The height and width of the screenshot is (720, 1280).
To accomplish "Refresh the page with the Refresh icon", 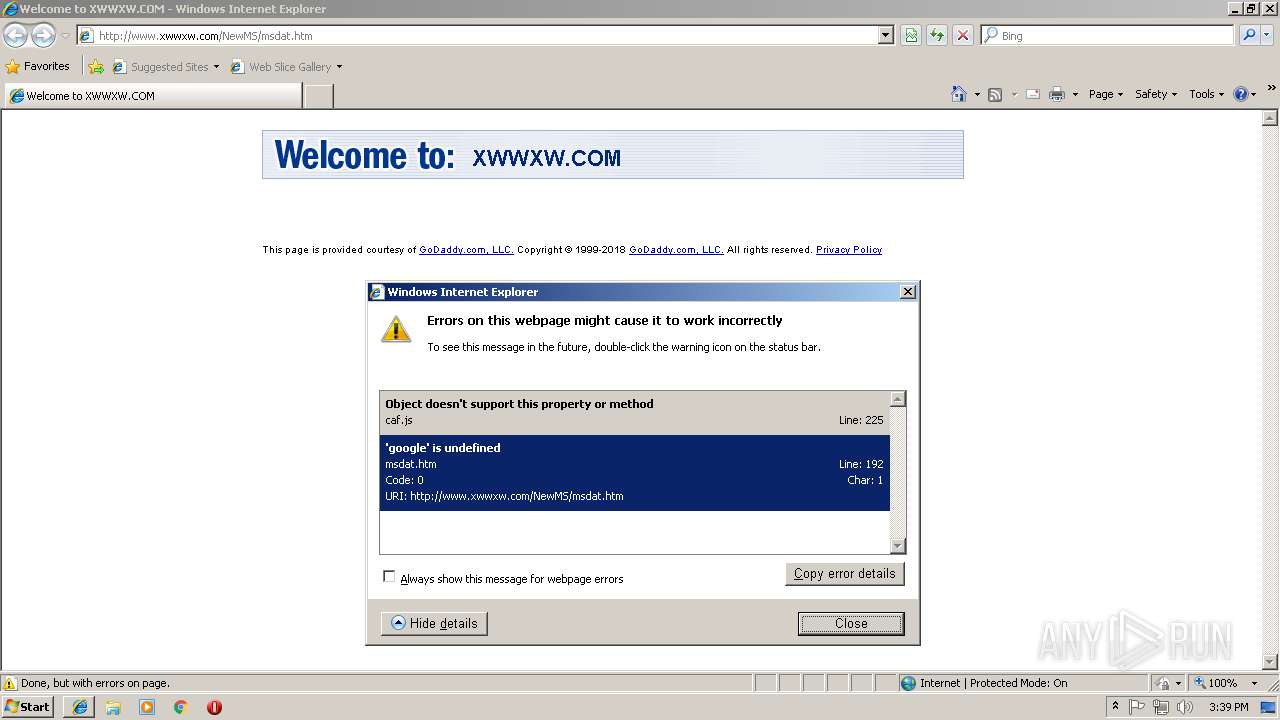I will point(937,35).
